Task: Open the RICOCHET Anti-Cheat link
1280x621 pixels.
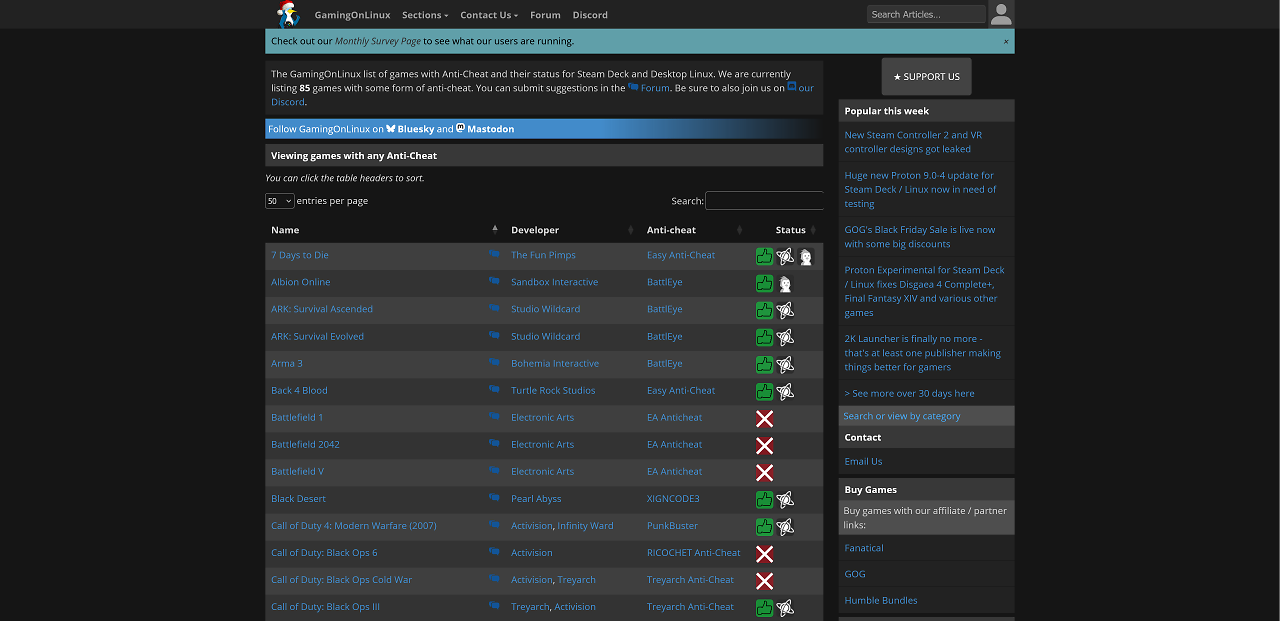Action: tap(694, 552)
